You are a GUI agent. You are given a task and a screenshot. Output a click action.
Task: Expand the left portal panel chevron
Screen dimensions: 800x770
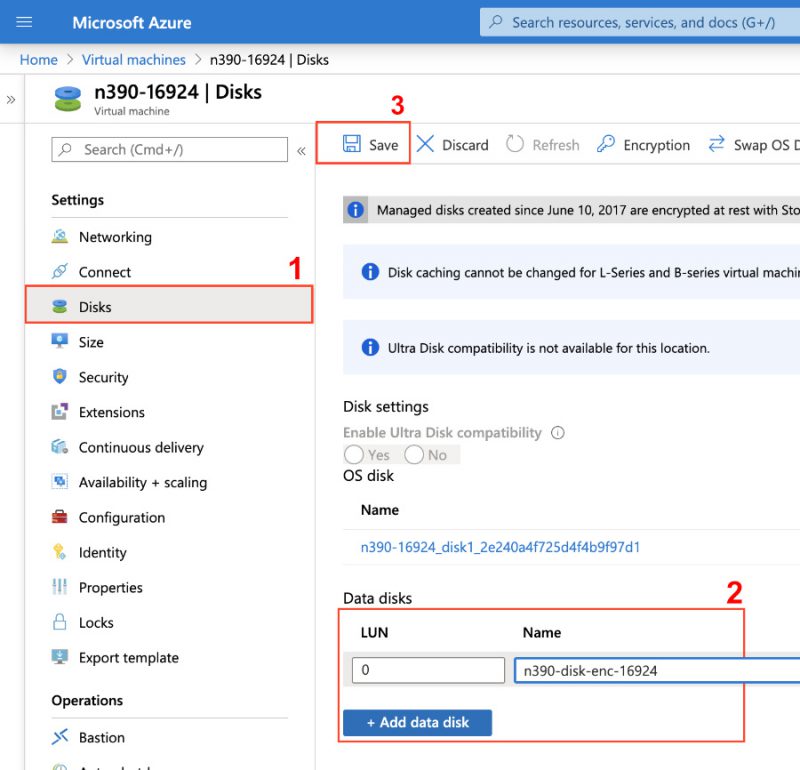coord(11,100)
